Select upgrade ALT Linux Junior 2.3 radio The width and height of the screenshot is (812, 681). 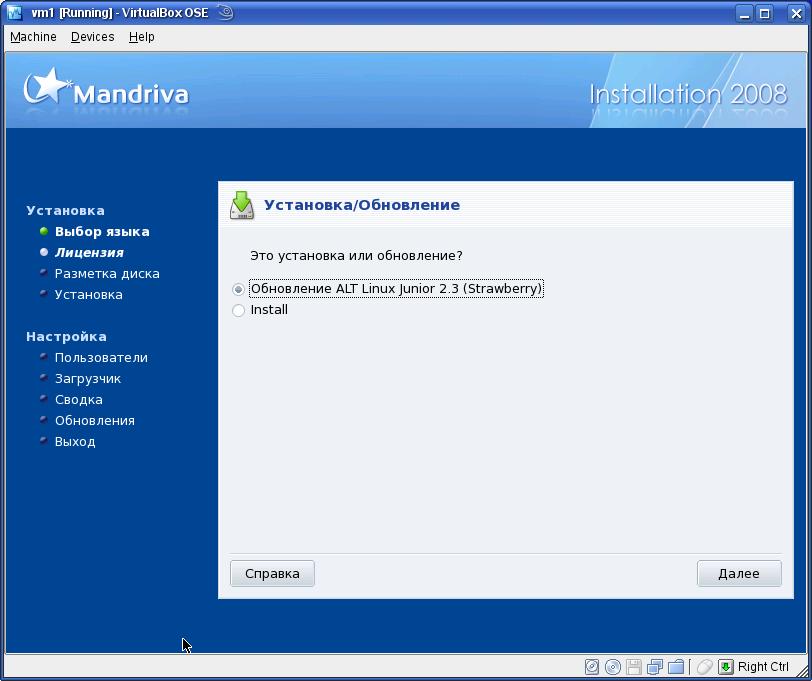pos(238,289)
